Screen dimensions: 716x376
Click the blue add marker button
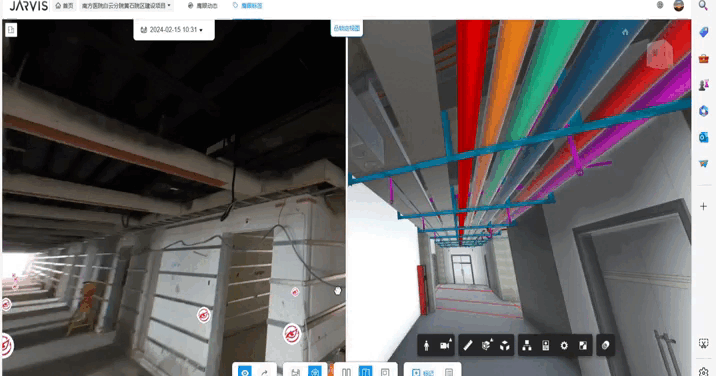point(422,372)
